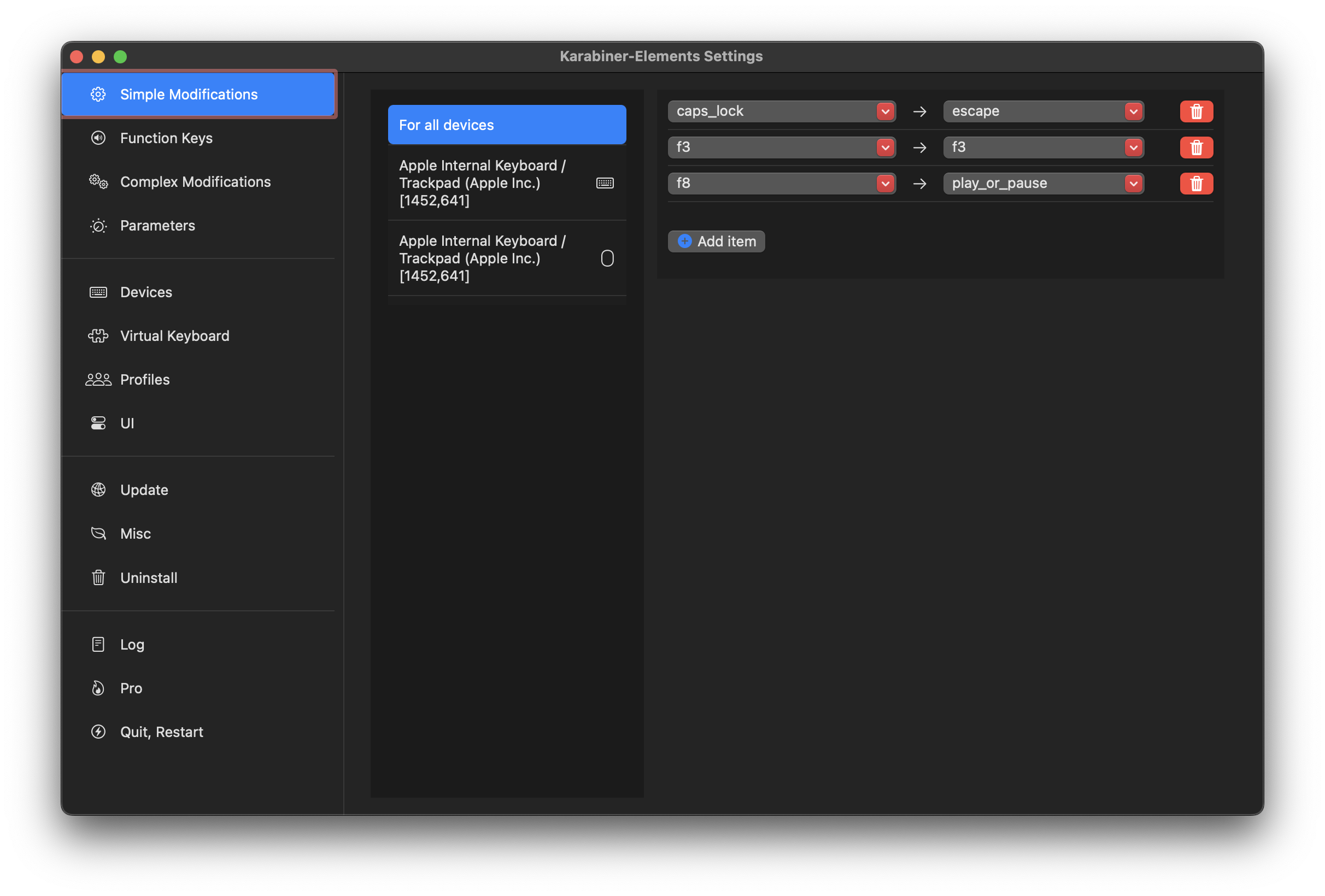
Task: Click the Complex Modifications gears icon
Action: coord(98,182)
